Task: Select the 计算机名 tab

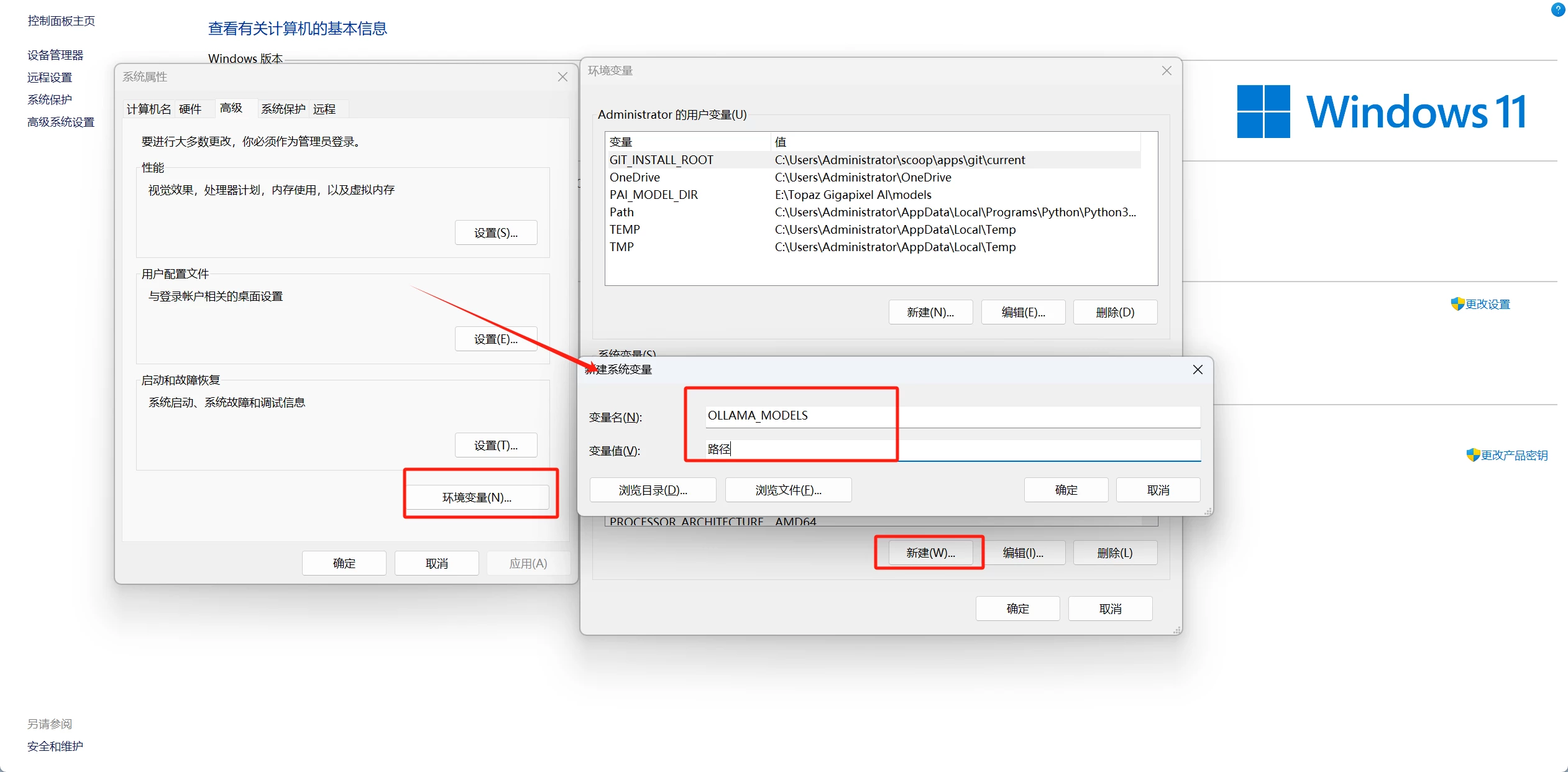Action: pos(149,109)
